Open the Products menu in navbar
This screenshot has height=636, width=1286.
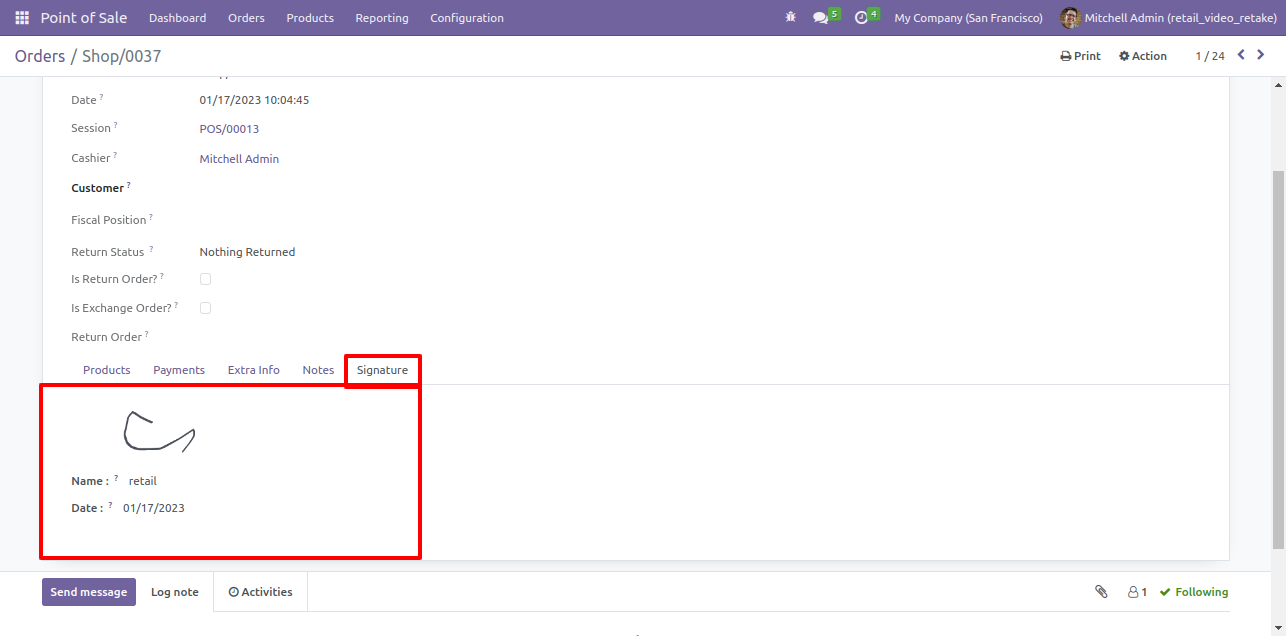coord(310,18)
